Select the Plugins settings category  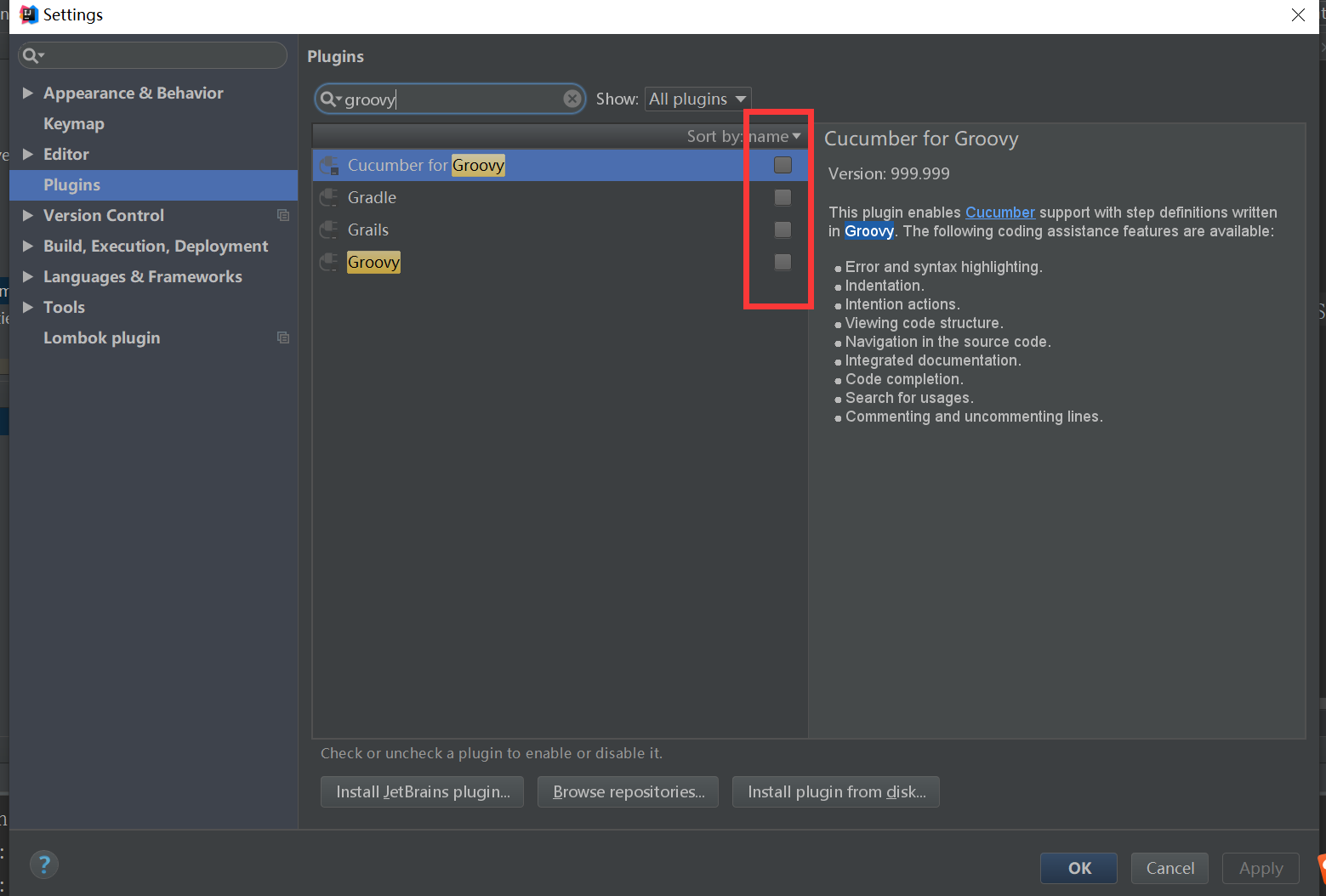(153, 184)
